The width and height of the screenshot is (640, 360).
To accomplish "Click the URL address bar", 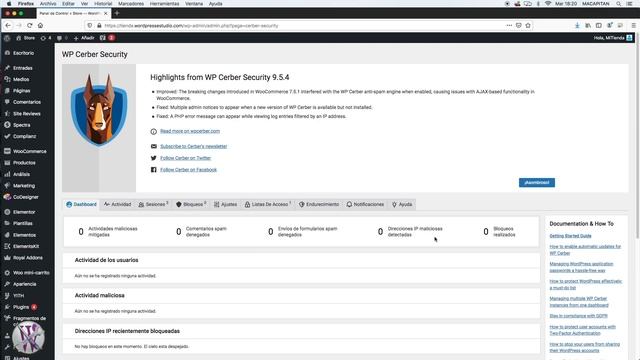I will [302, 25].
